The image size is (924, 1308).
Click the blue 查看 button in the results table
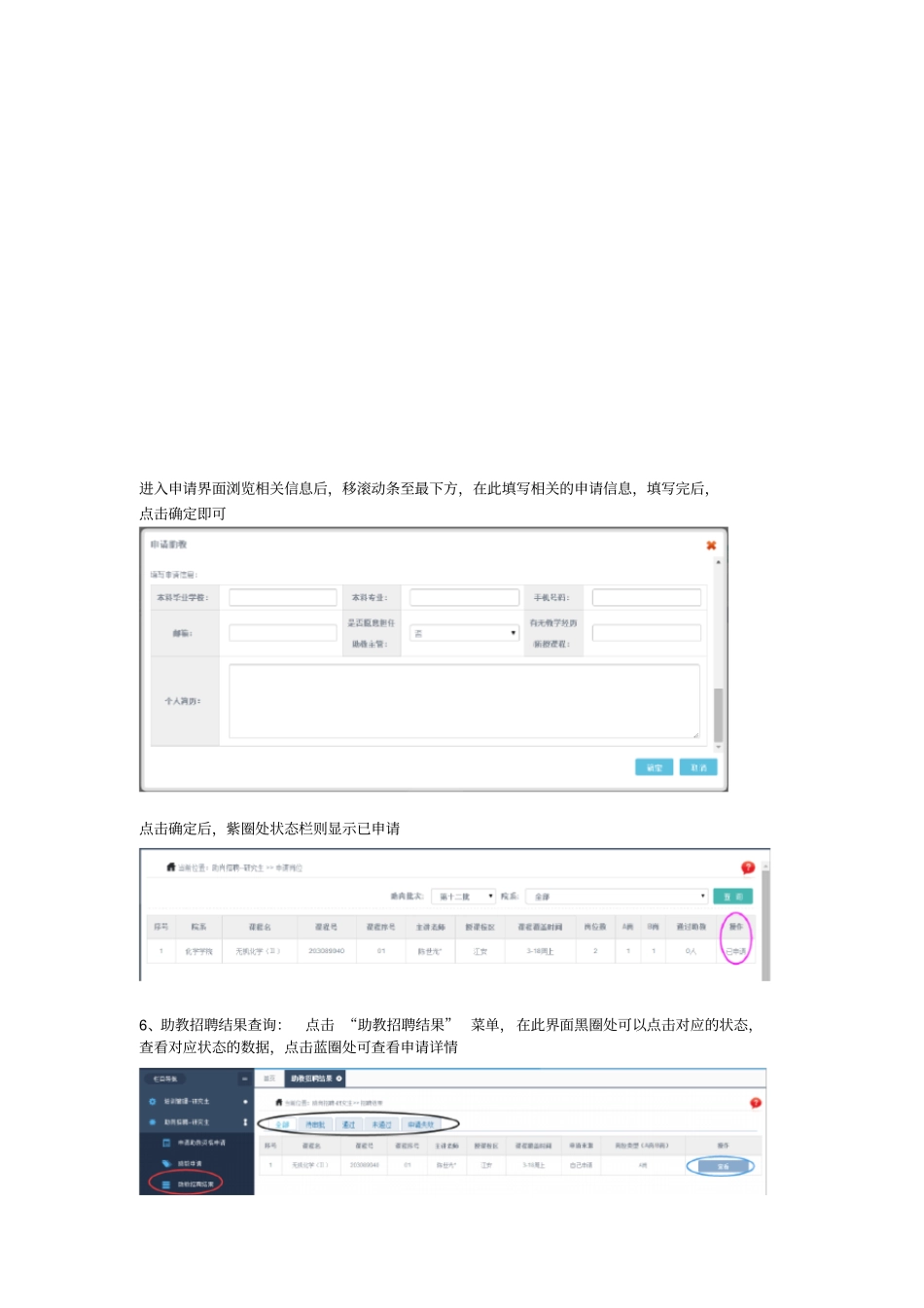(723, 1166)
